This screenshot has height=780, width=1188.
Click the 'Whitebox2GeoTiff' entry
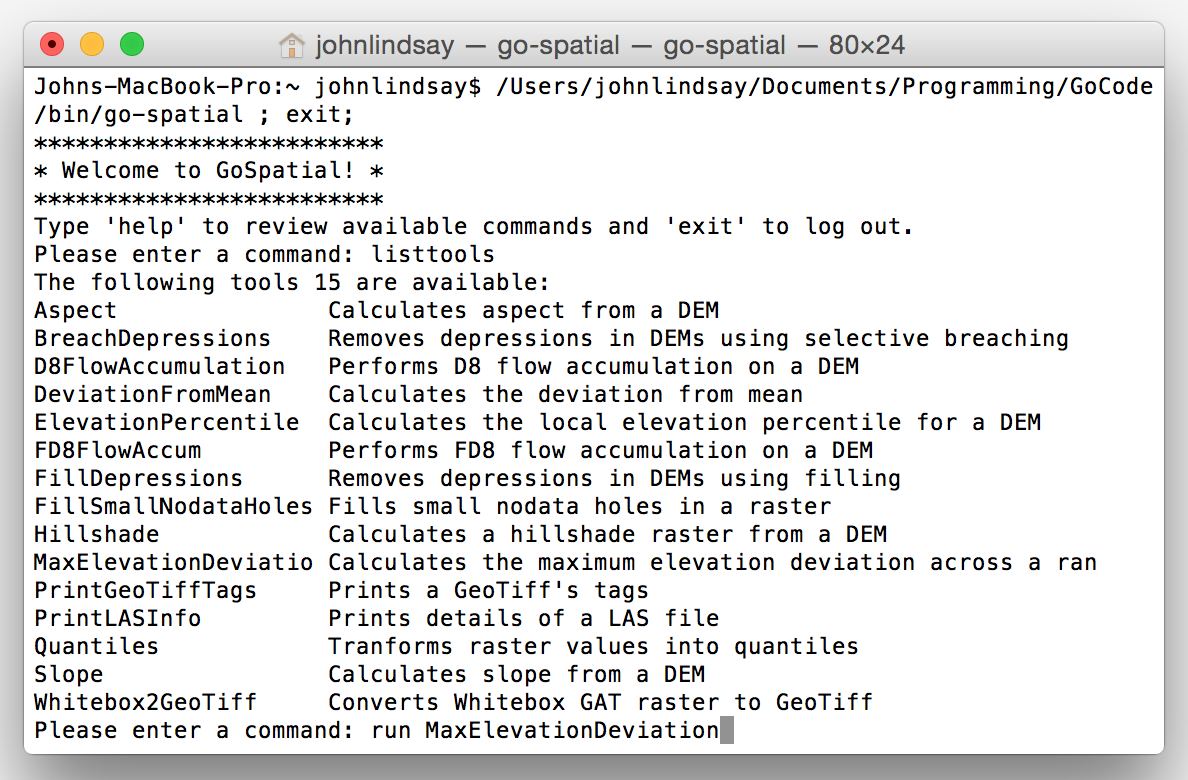[x=145, y=703]
